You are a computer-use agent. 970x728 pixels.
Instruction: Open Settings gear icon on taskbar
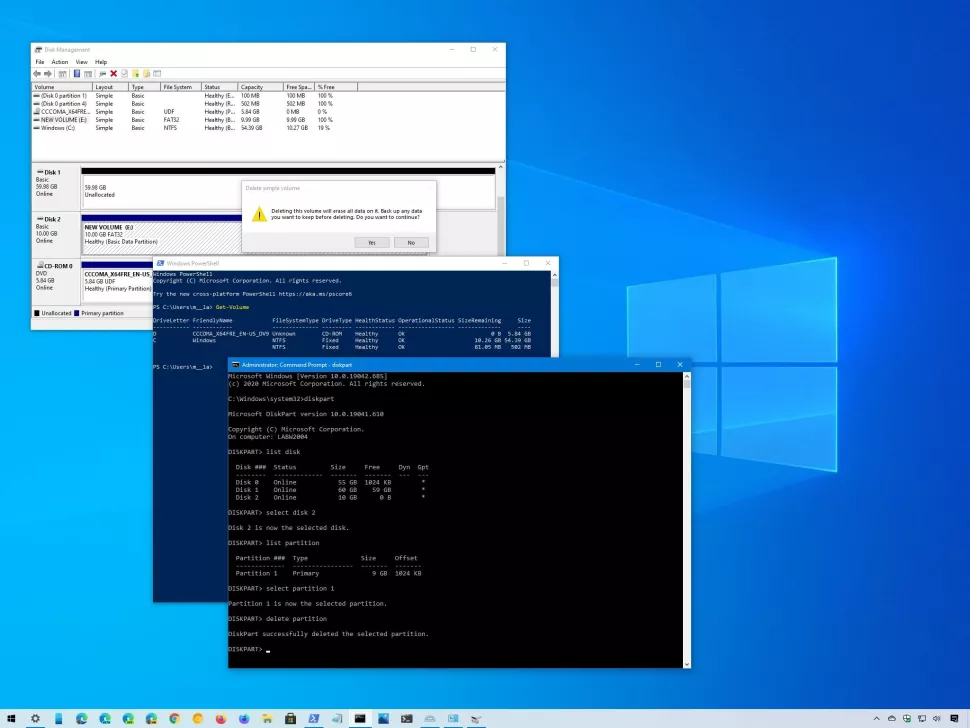[35, 718]
